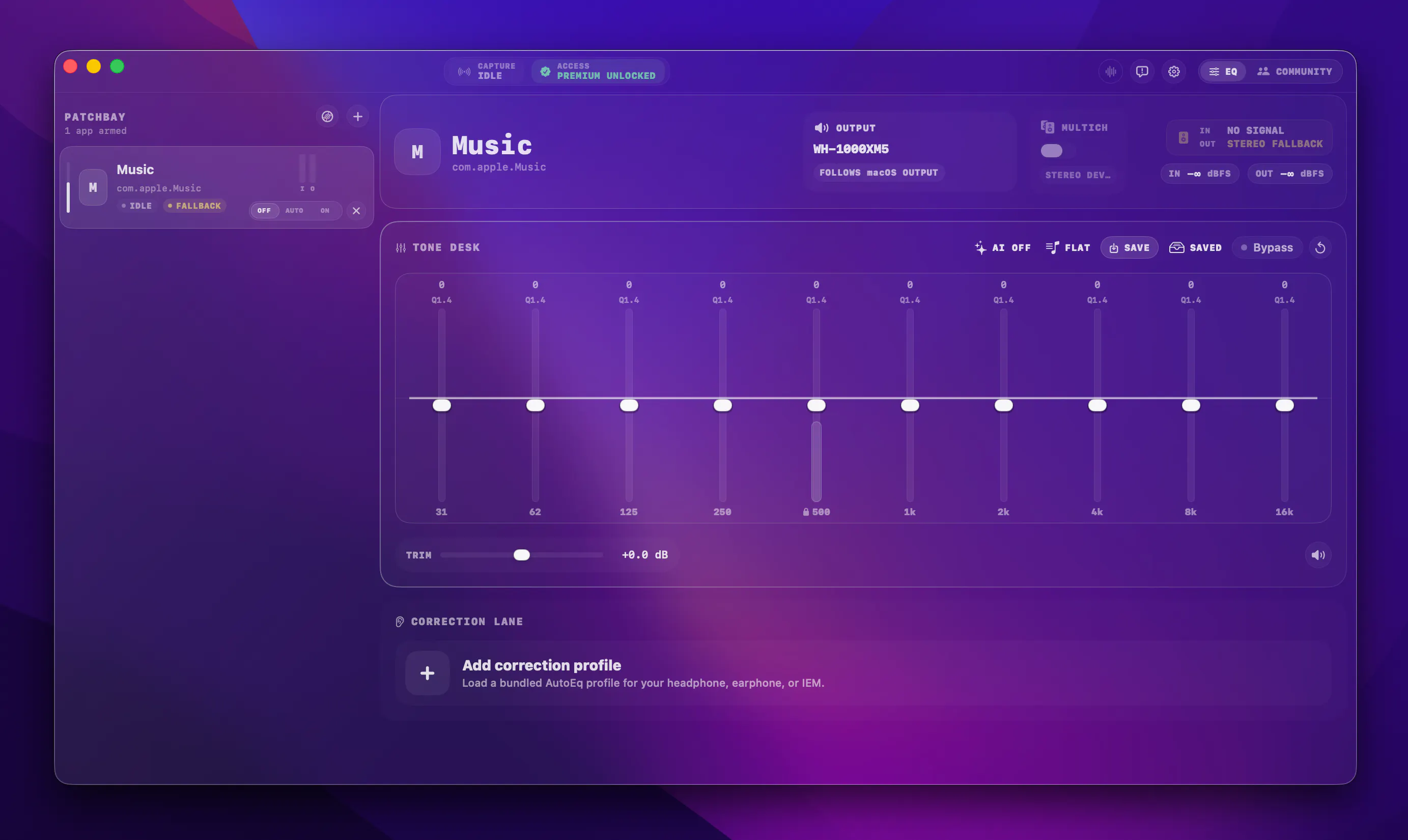The image size is (1408, 840).
Task: Set Music routing mode to ON
Action: [325, 211]
